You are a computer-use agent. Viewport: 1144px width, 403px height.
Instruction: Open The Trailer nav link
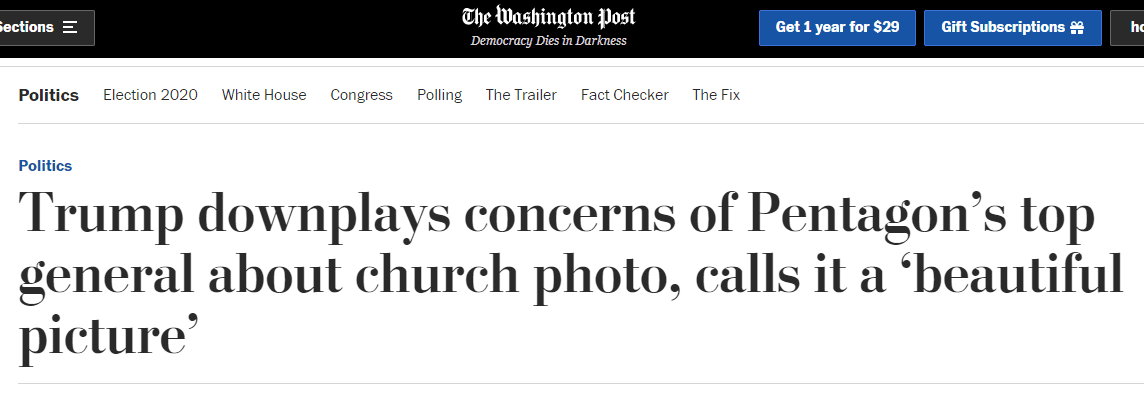pos(521,95)
